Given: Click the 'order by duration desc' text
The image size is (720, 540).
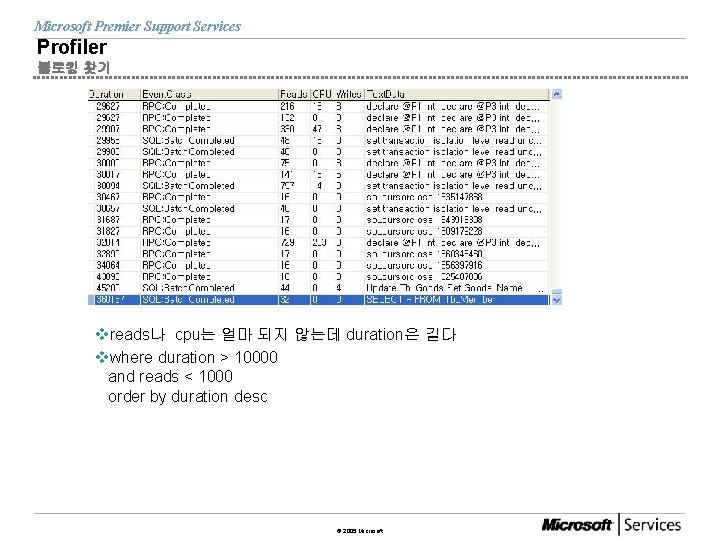Looking at the screenshot, I should point(188,396).
